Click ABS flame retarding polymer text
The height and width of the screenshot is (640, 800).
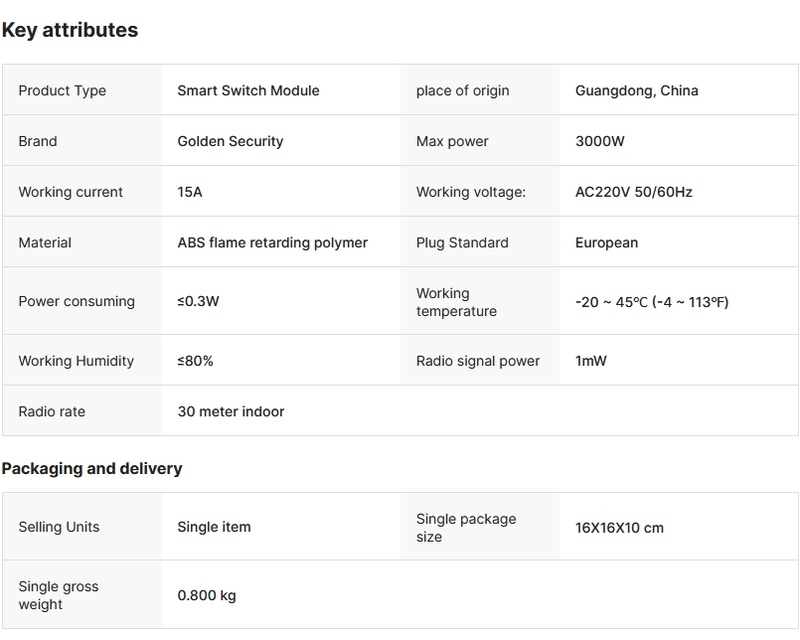272,243
